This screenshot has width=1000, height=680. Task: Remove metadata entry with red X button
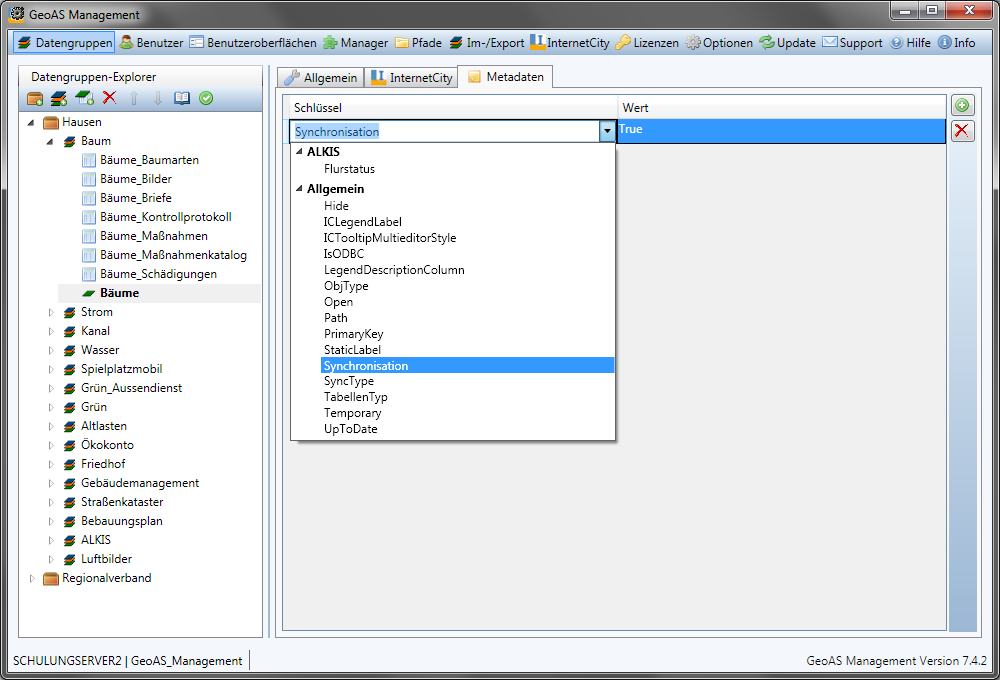pos(962,131)
